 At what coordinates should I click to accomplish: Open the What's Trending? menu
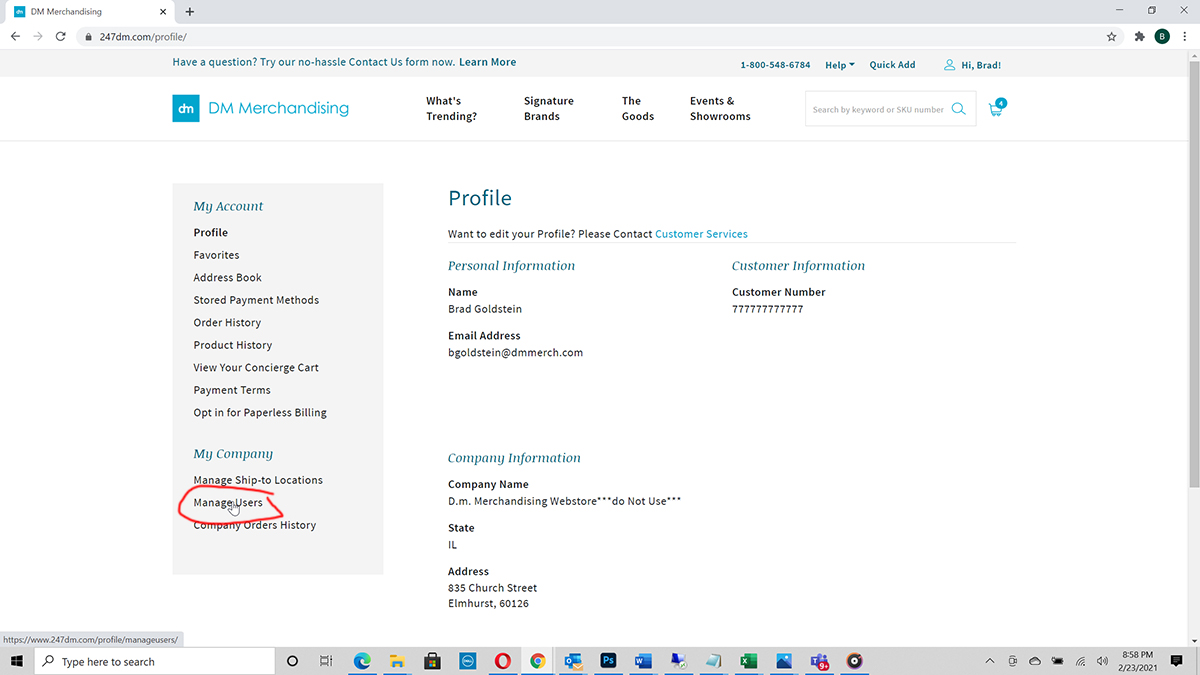pos(451,108)
